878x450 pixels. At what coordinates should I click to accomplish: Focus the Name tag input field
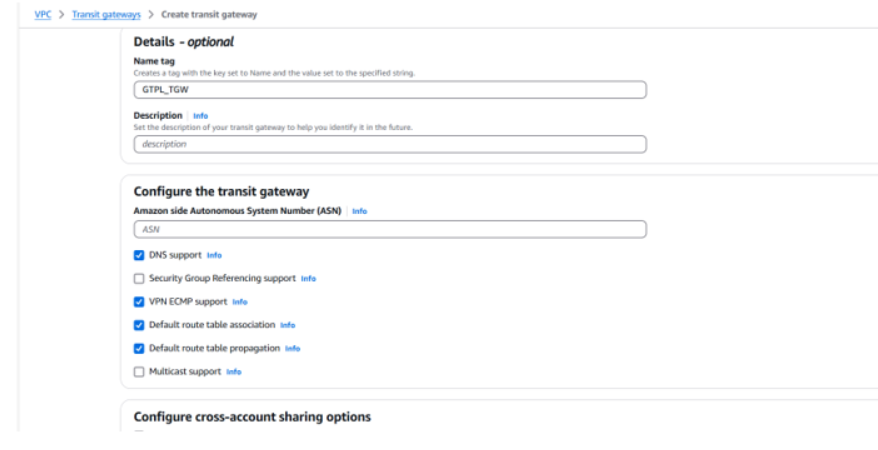point(390,89)
